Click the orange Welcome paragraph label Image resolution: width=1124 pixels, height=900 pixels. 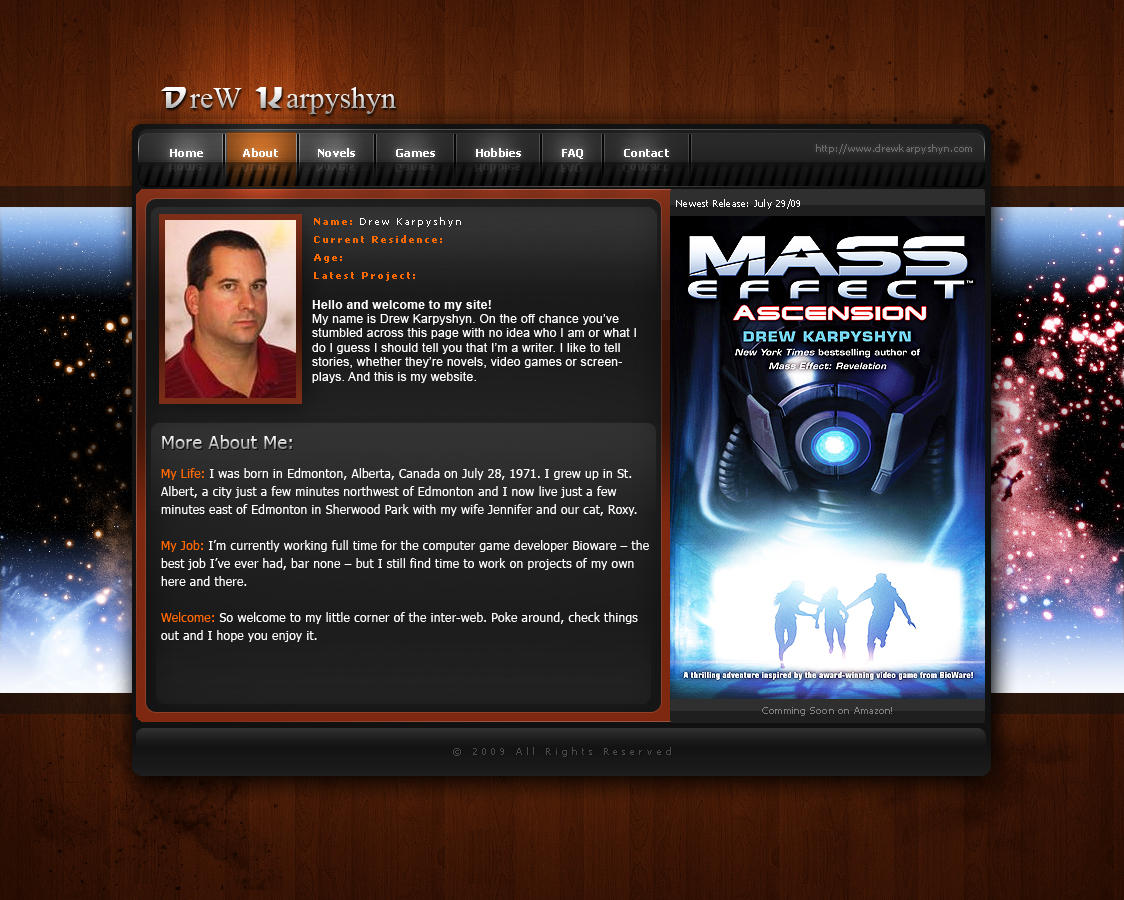[x=188, y=618]
